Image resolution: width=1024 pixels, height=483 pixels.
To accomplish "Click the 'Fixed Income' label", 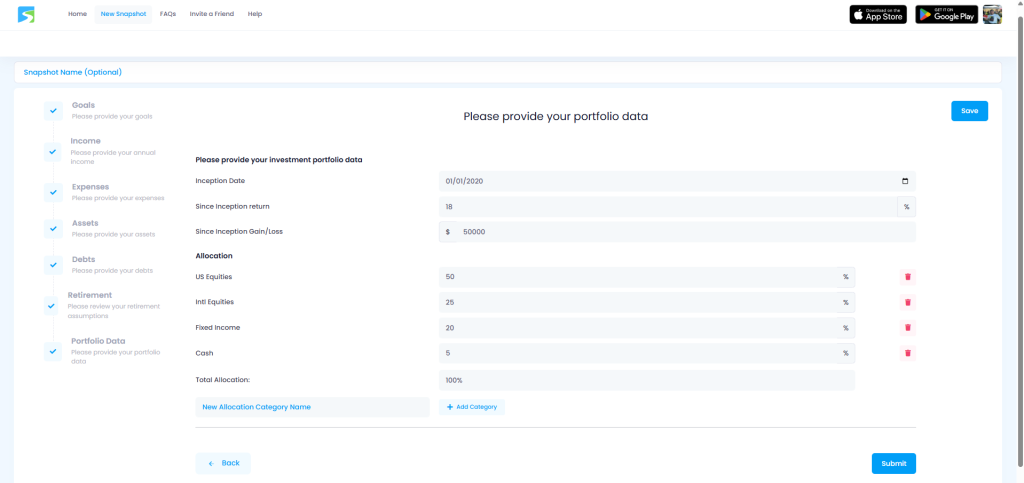I will (217, 328).
